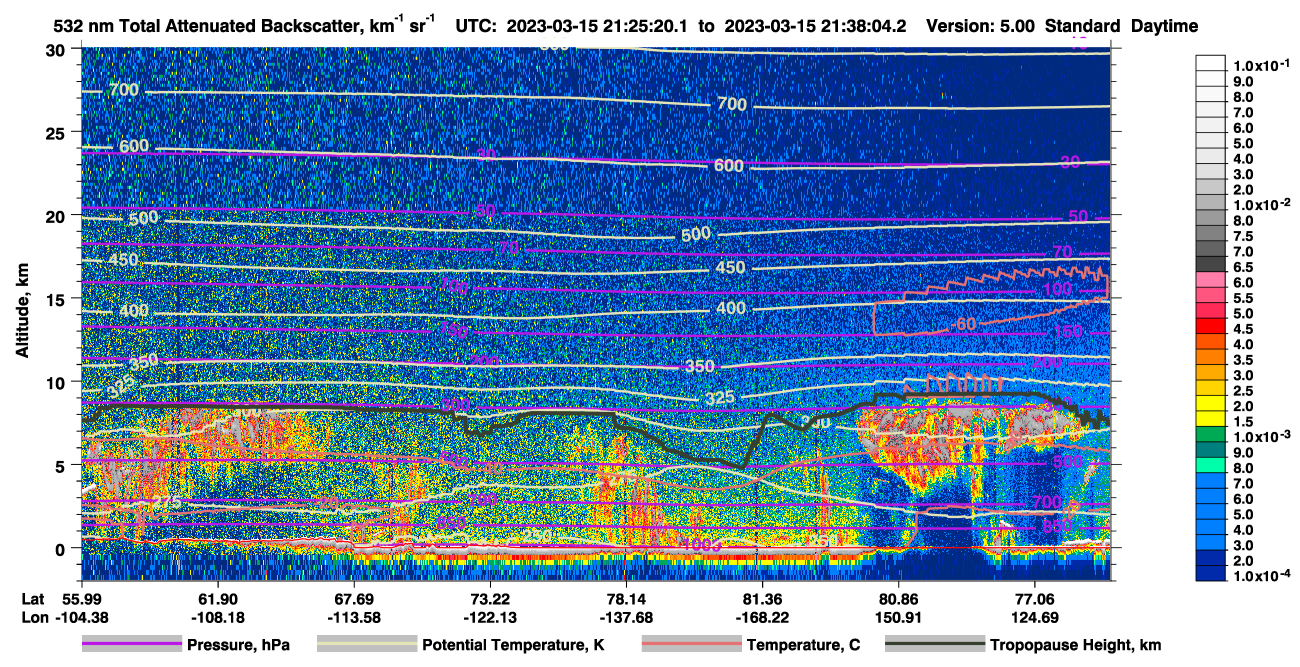Image resolution: width=1300 pixels, height=667 pixels.
Task: Click the latitude value 73.22
Action: tap(488, 598)
